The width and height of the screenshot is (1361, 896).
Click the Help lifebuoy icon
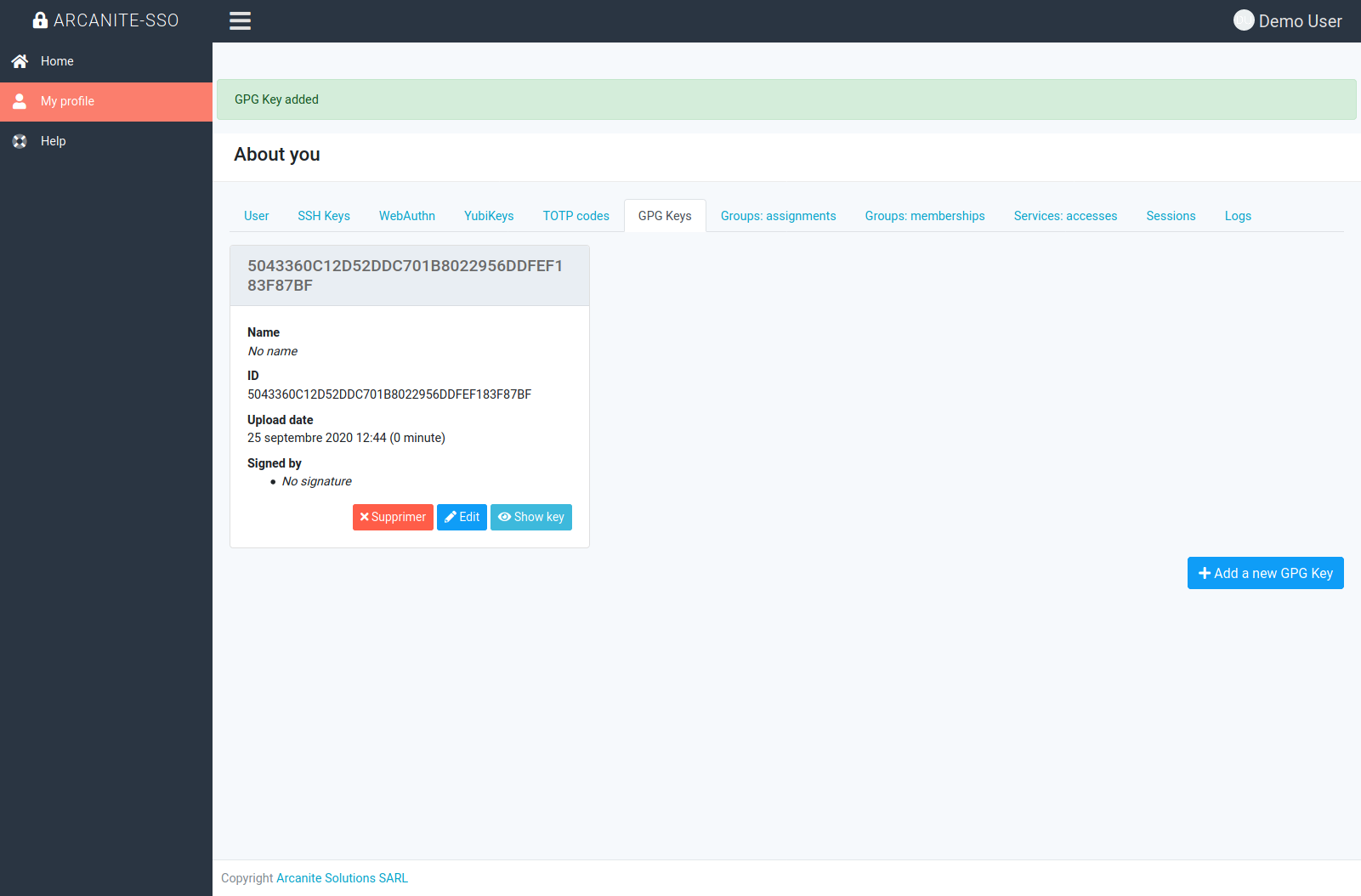(x=20, y=141)
